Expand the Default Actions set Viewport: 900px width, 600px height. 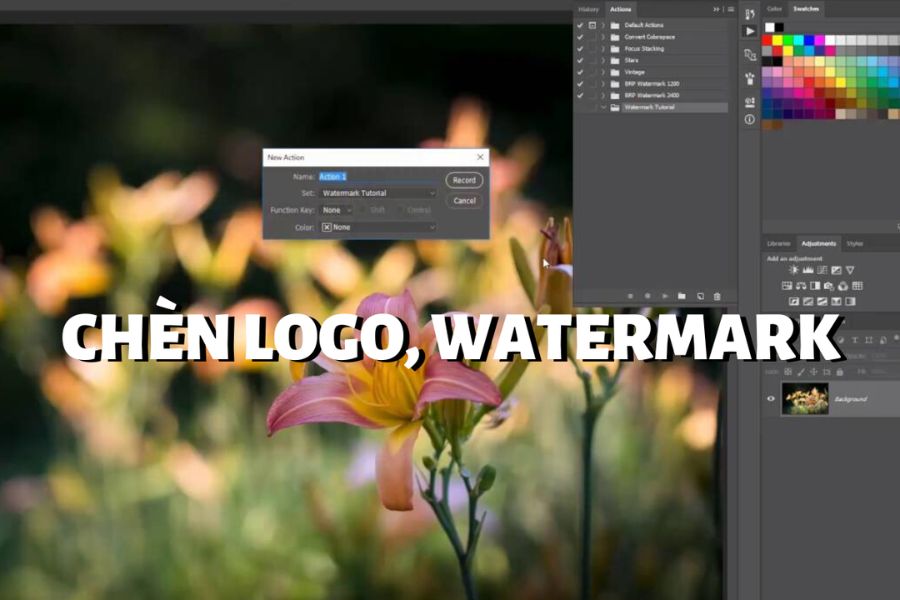click(603, 25)
